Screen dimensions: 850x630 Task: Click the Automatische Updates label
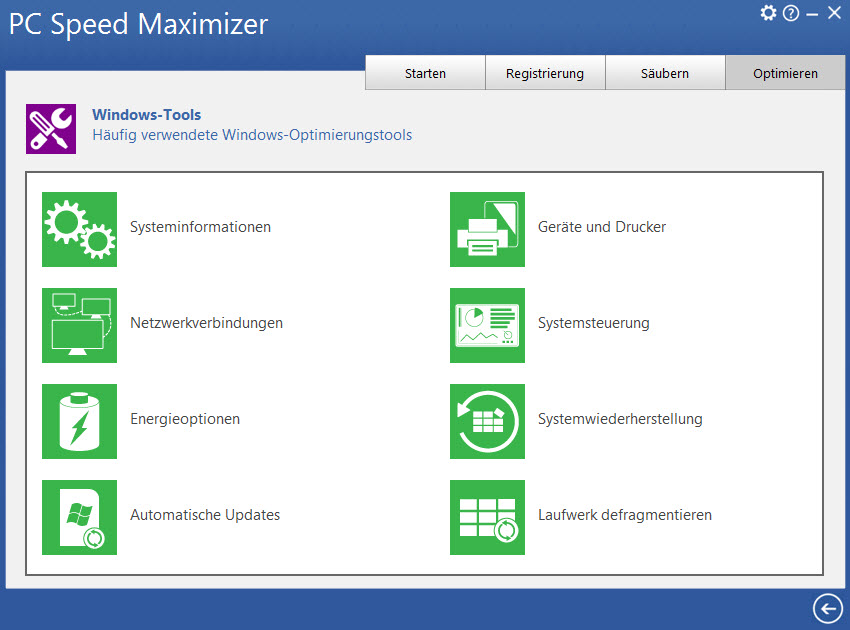click(x=205, y=515)
